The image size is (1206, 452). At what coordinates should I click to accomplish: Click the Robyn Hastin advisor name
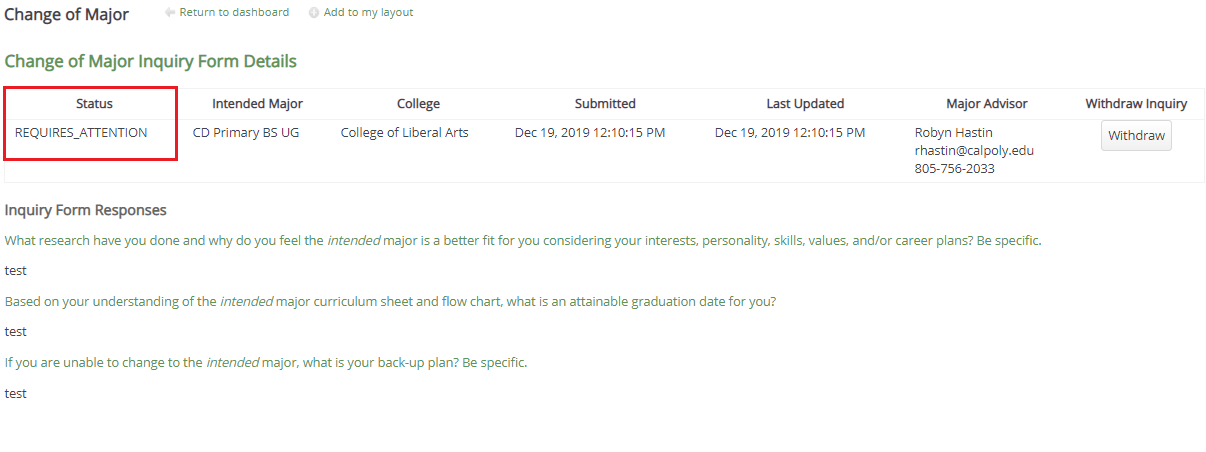pyautogui.click(x=953, y=132)
